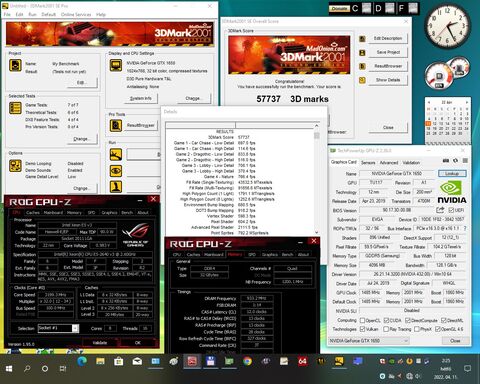The width and height of the screenshot is (480, 384).
Task: Open the notification center icon
Action: [x=467, y=368]
